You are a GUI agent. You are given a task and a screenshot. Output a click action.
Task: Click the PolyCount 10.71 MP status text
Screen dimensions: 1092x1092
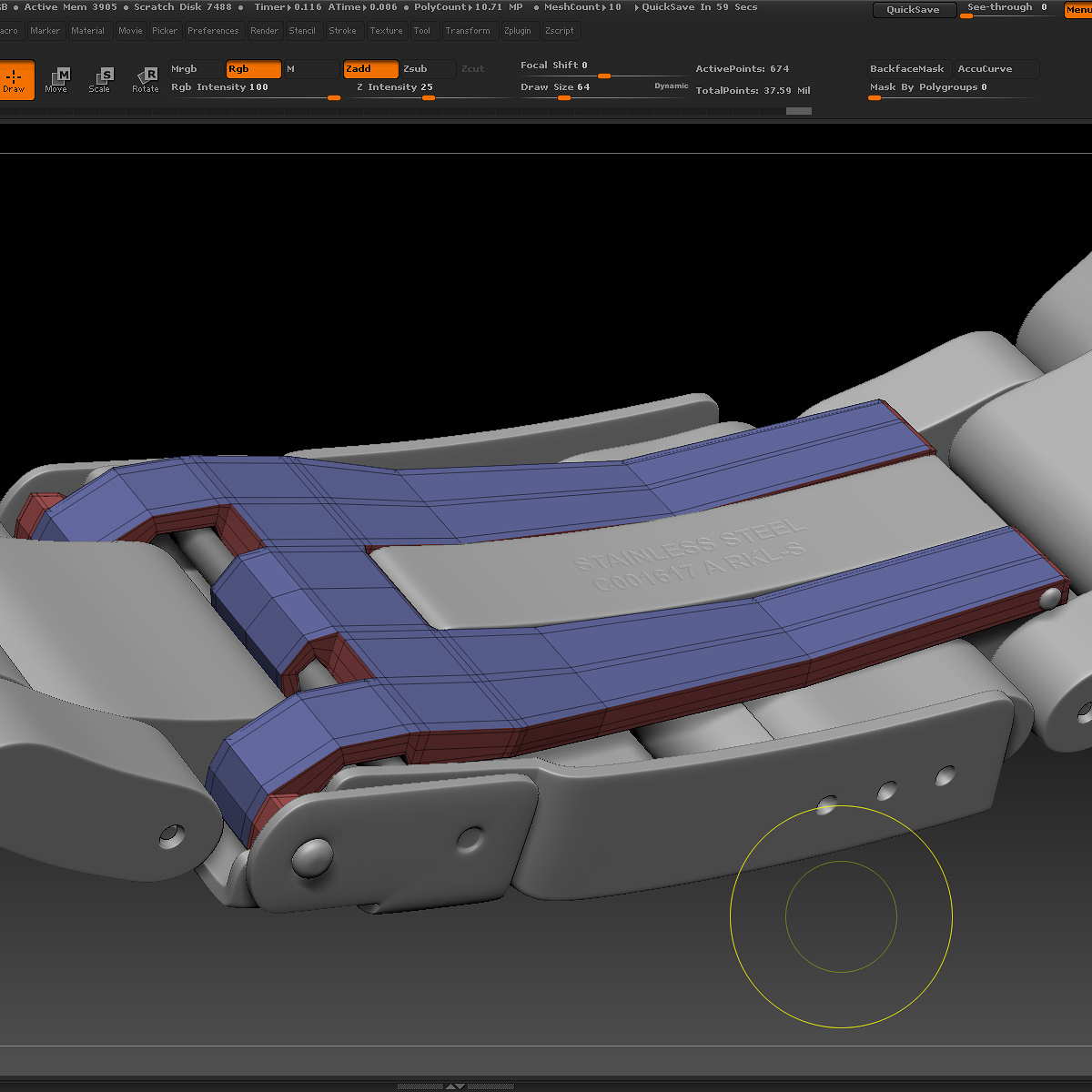pyautogui.click(x=469, y=7)
